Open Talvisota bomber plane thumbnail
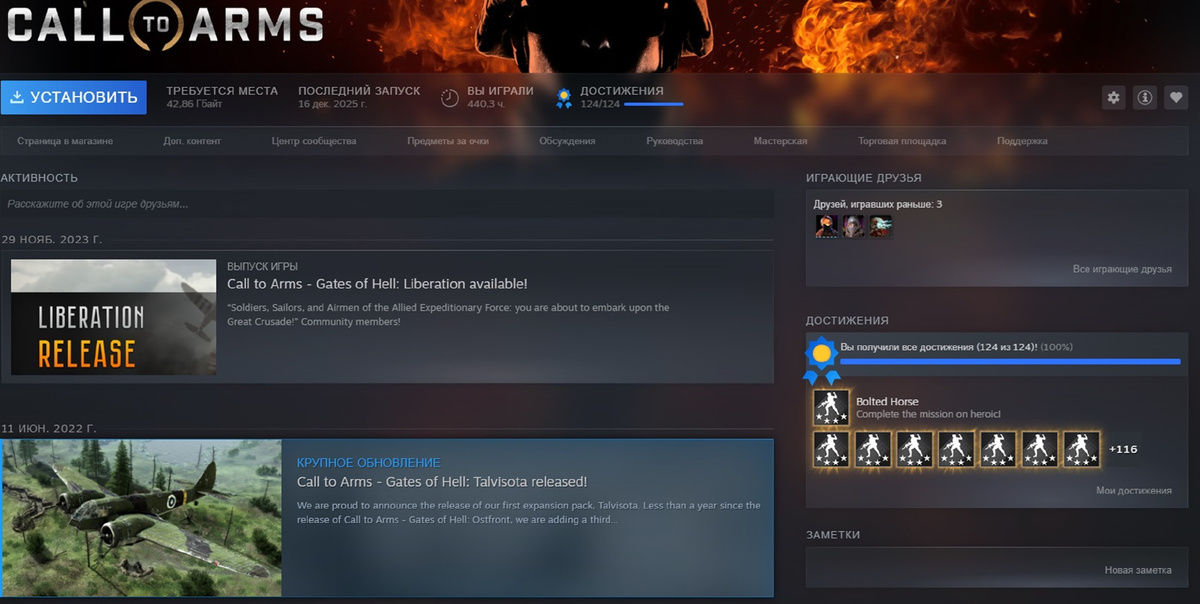Screen dimensions: 1200x604 (x=141, y=518)
